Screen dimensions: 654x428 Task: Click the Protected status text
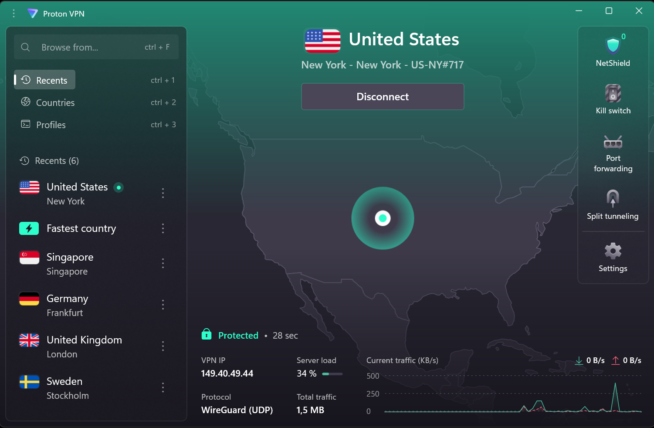[x=238, y=335]
